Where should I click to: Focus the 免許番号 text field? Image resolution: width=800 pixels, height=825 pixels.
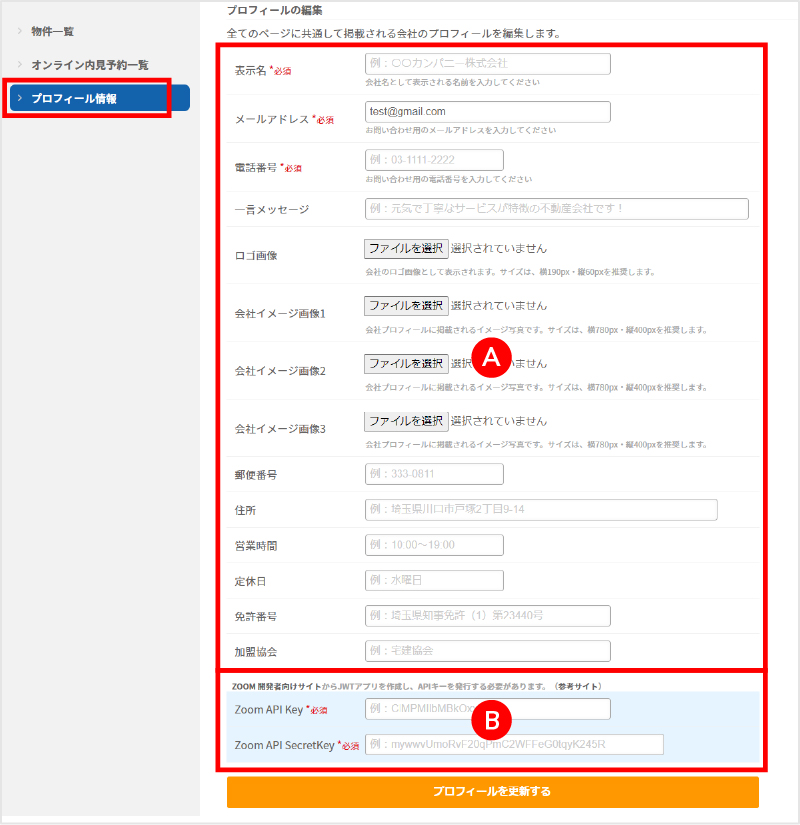click(487, 616)
